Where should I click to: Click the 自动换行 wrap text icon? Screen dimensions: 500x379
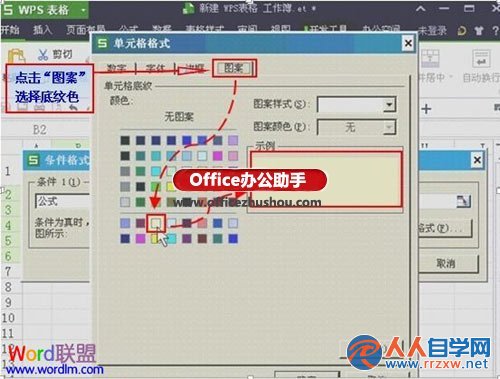[x=481, y=58]
